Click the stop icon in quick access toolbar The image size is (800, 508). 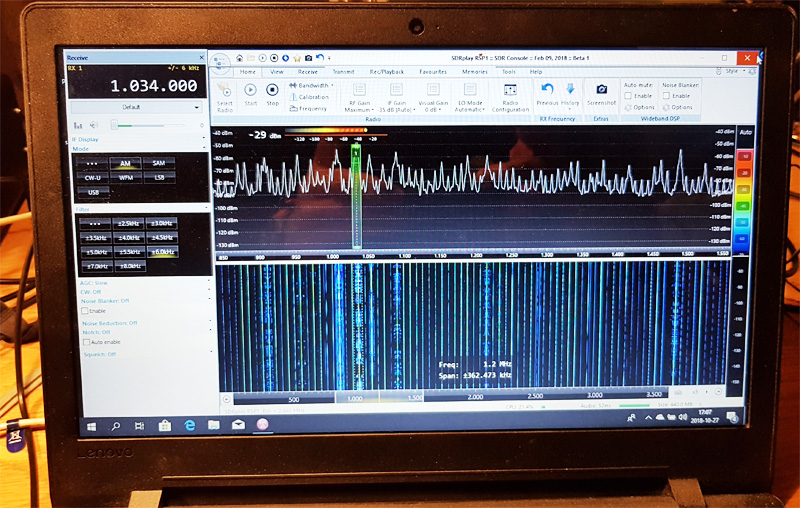click(274, 58)
